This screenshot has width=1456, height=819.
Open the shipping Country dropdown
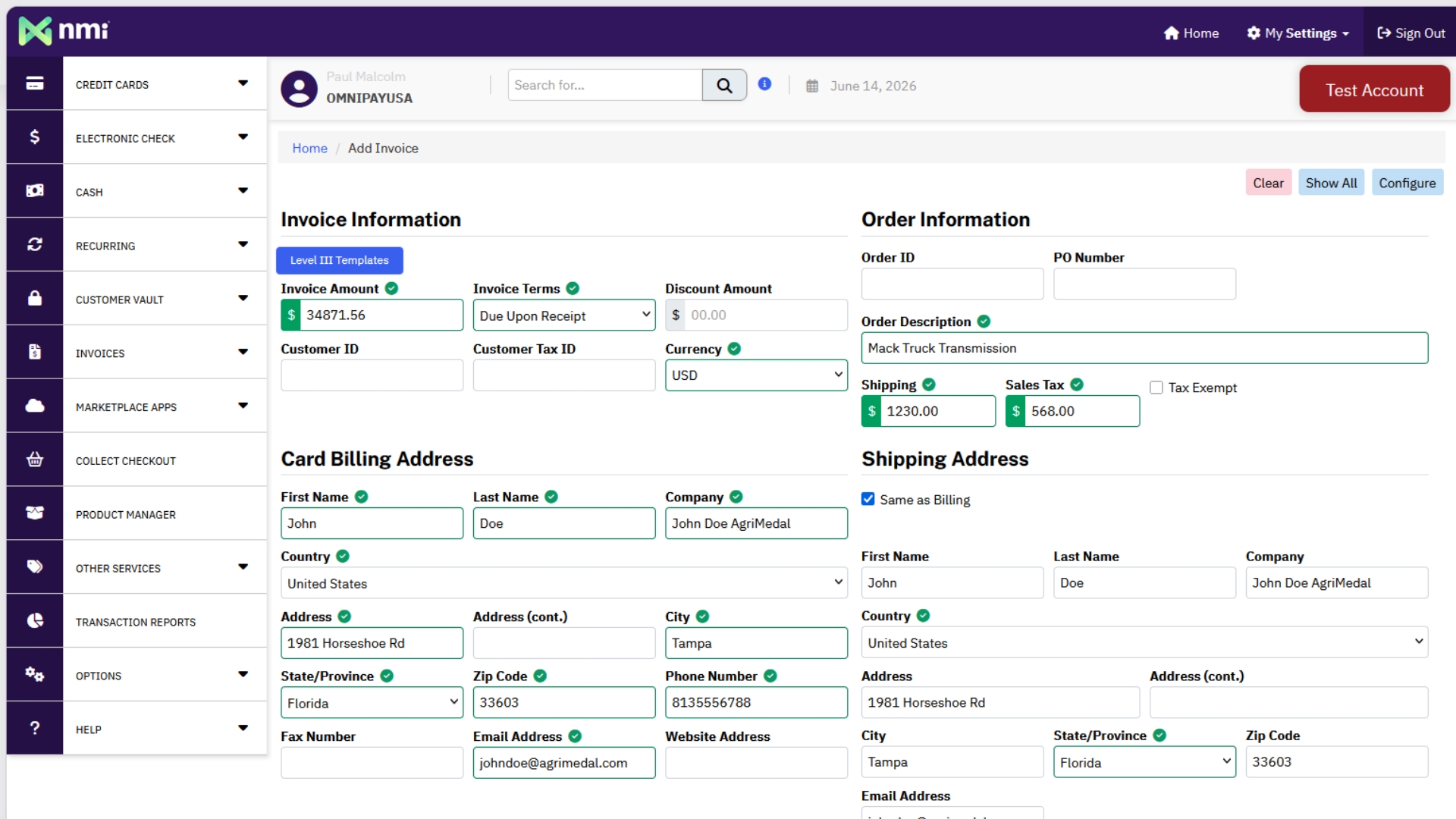[x=1144, y=642]
